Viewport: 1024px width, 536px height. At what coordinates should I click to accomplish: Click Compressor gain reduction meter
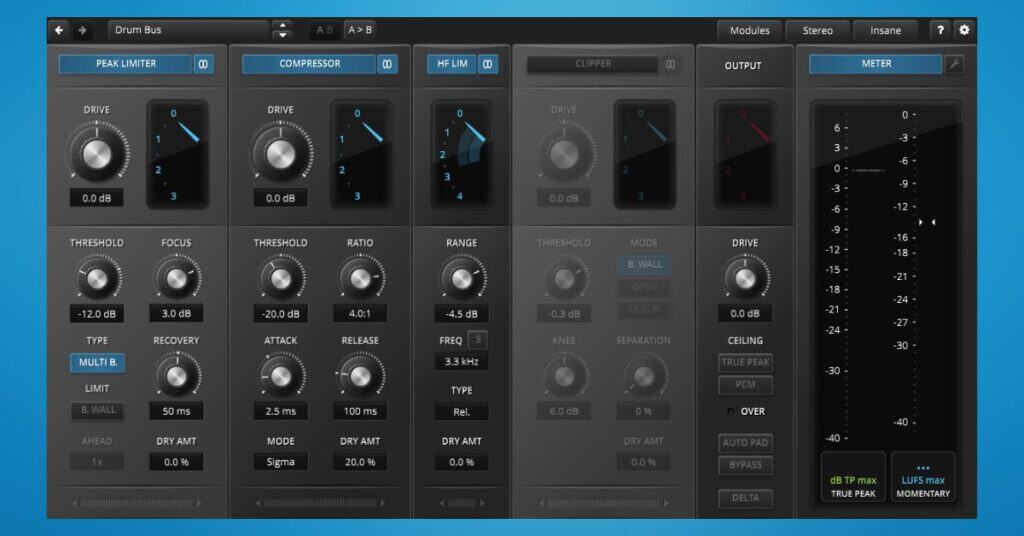click(x=361, y=155)
